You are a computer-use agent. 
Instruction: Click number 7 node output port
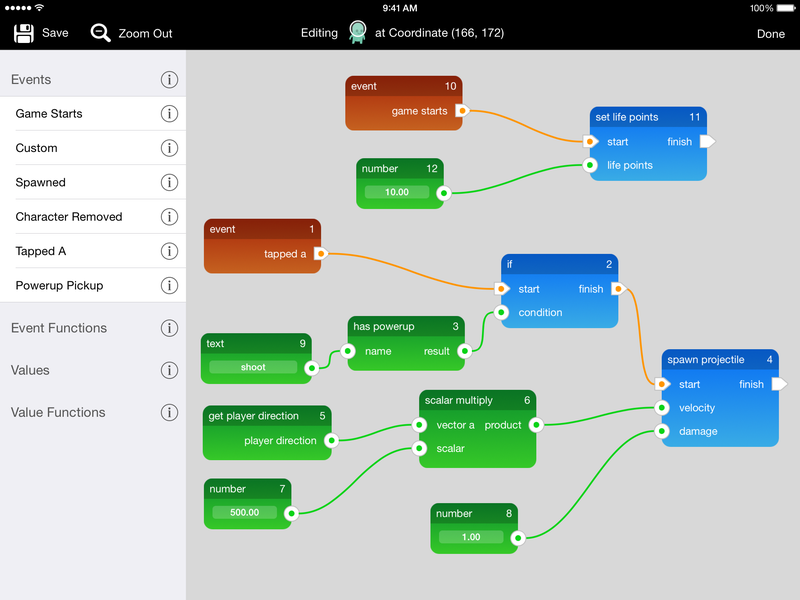[291, 513]
